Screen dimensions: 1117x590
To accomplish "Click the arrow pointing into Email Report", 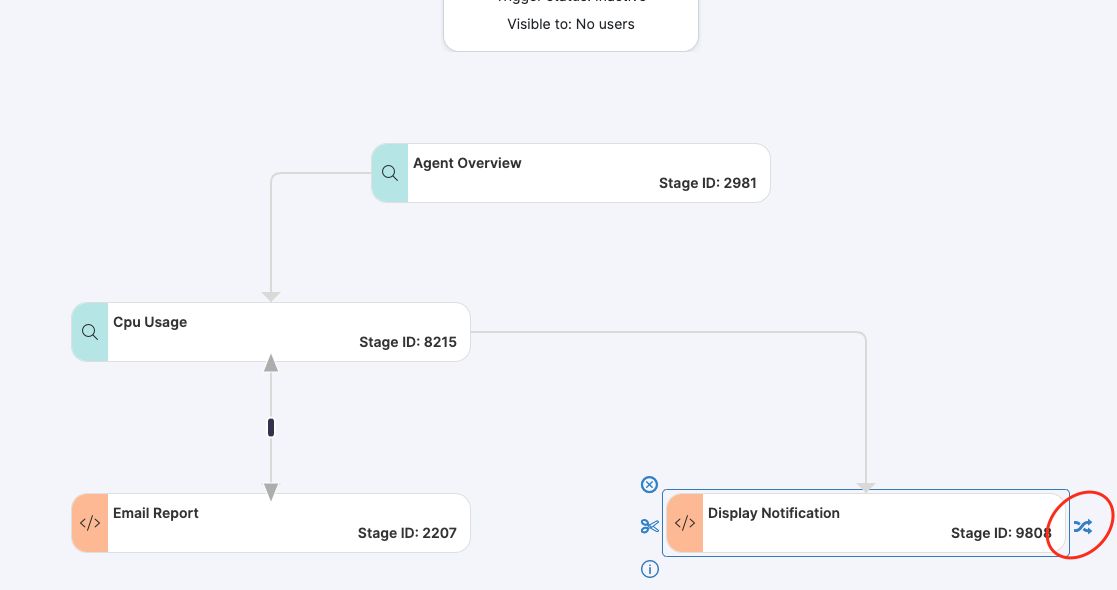I will tap(270, 490).
